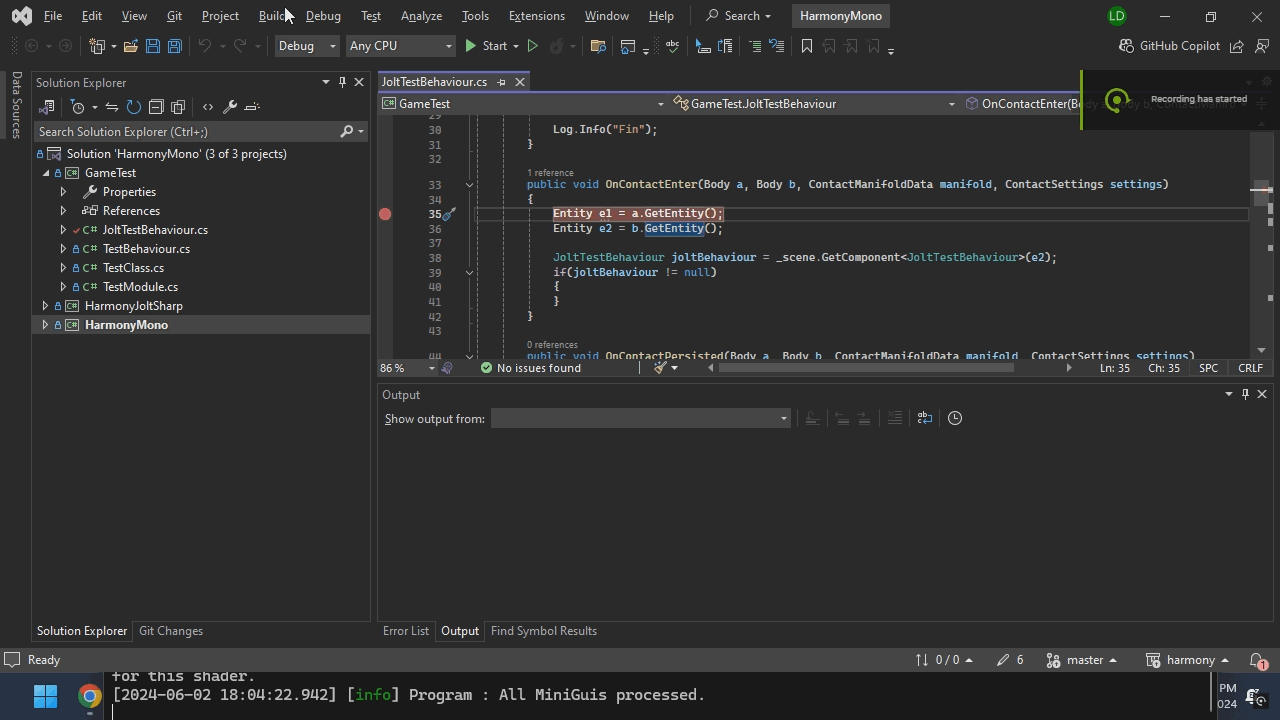
Task: Launch Firefox from the taskbar
Action: 89,696
